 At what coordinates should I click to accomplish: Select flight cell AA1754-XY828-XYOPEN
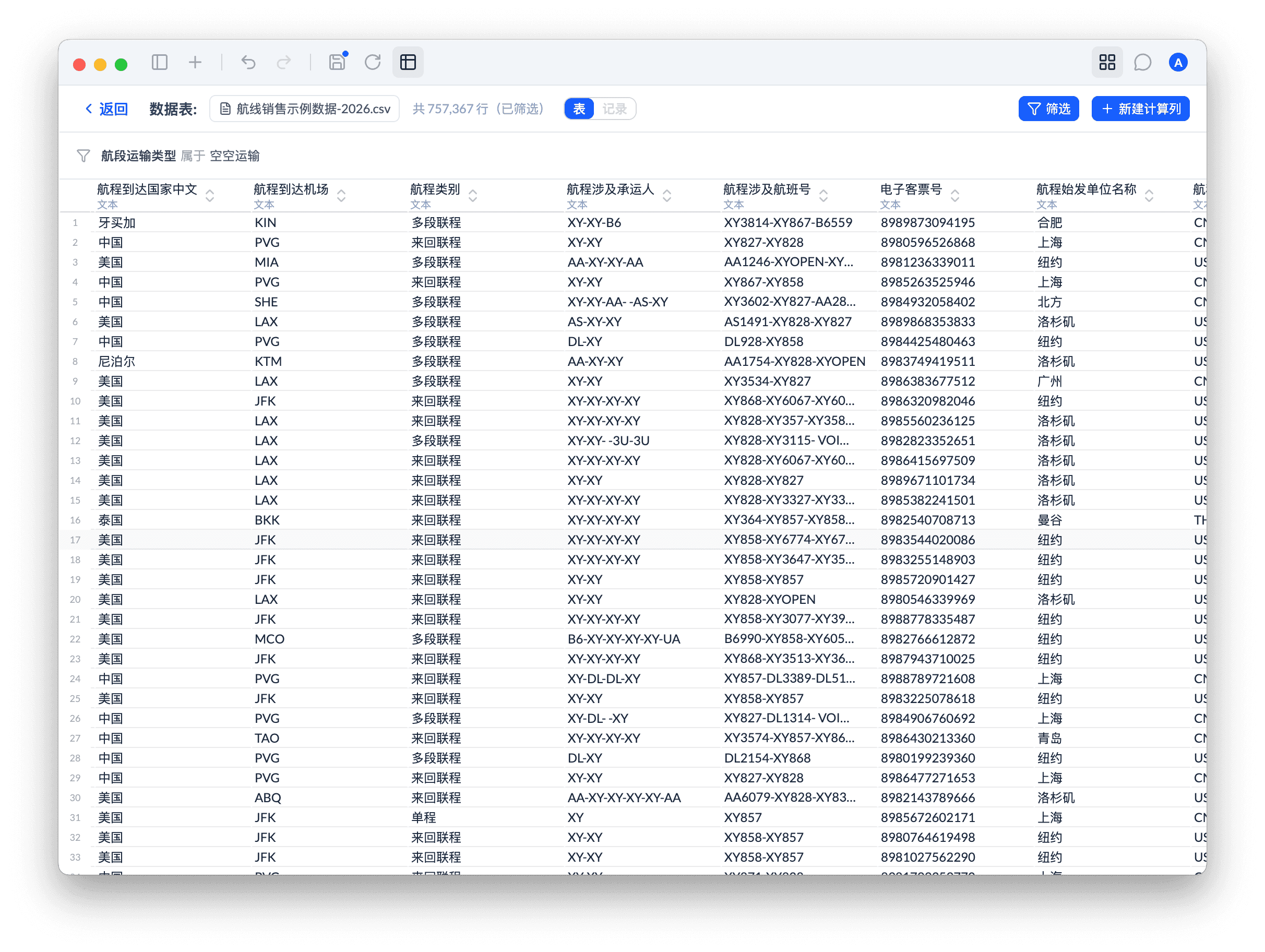[x=794, y=361]
